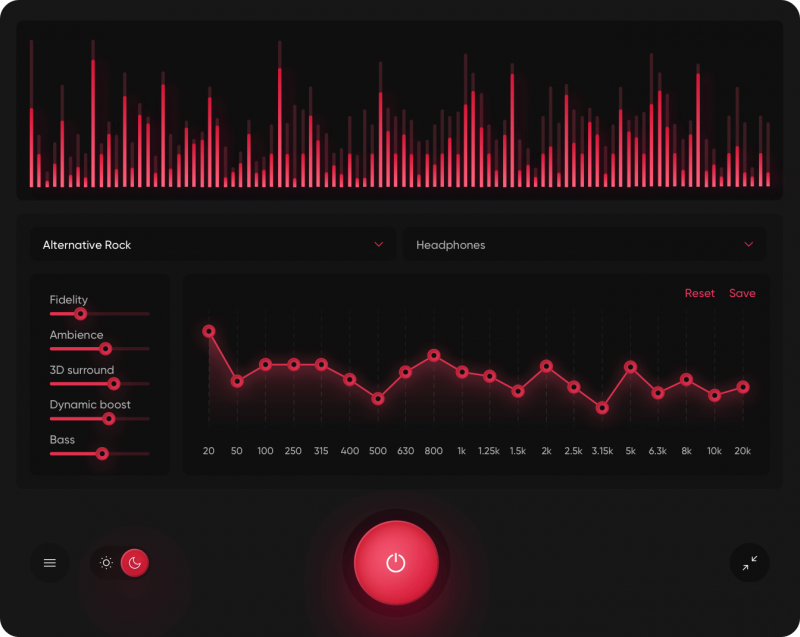
Task: Click the 20Hz equalizer point
Action: pyautogui.click(x=209, y=330)
